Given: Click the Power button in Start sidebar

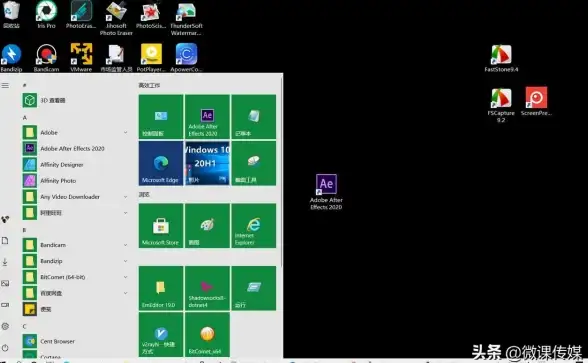Looking at the screenshot, I should (x=5, y=348).
